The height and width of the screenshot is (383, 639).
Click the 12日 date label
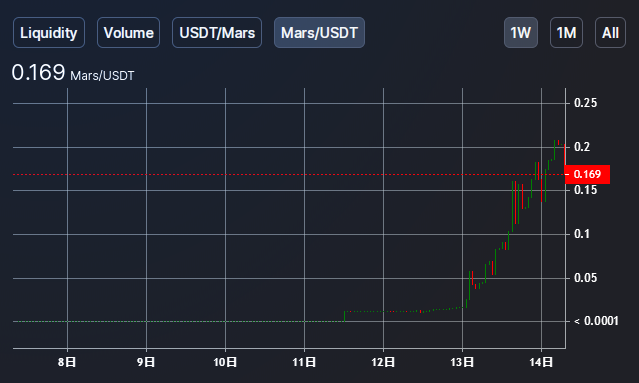pyautogui.click(x=383, y=362)
